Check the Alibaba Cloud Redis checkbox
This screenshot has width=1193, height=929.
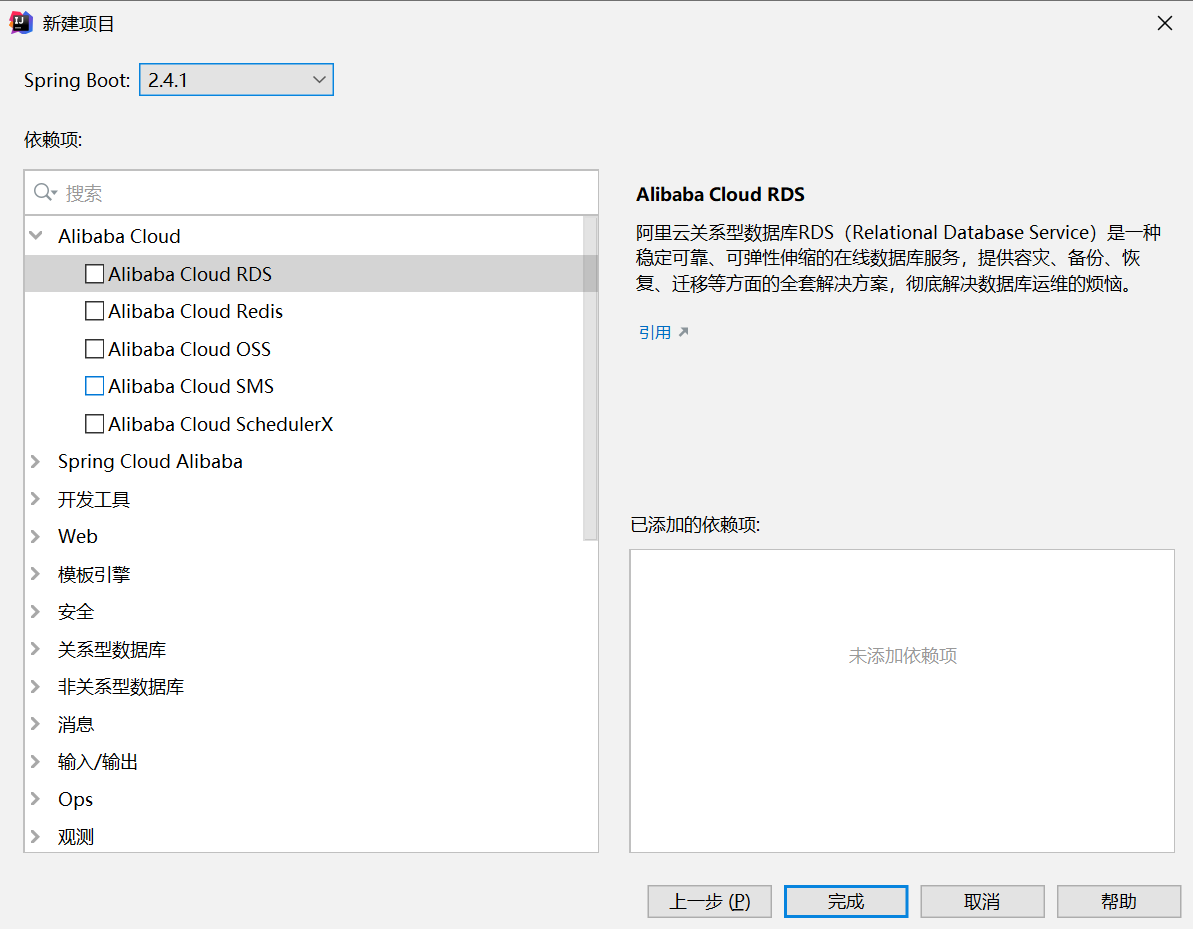(x=94, y=311)
